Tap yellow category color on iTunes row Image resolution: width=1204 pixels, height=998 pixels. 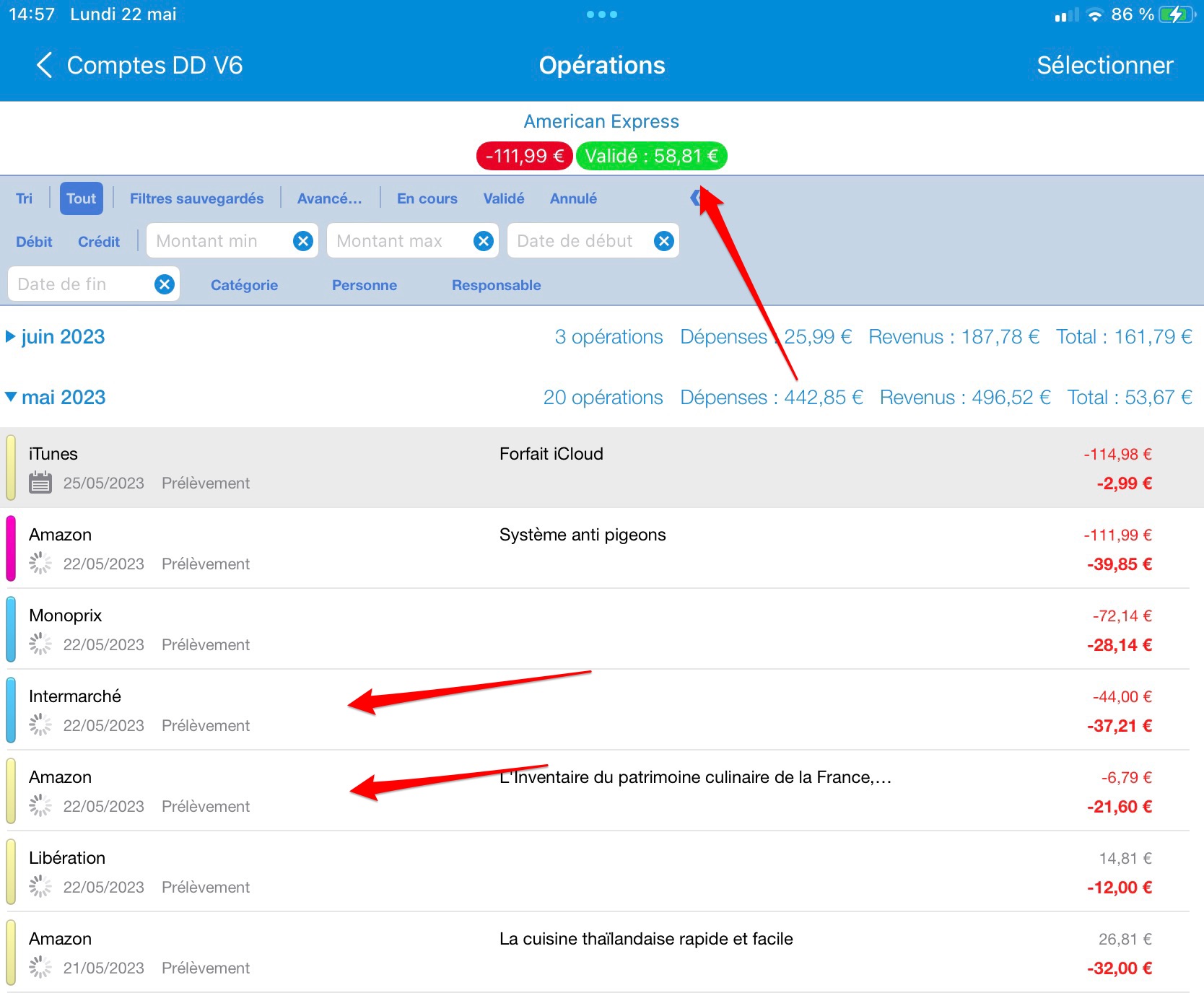(x=11, y=468)
